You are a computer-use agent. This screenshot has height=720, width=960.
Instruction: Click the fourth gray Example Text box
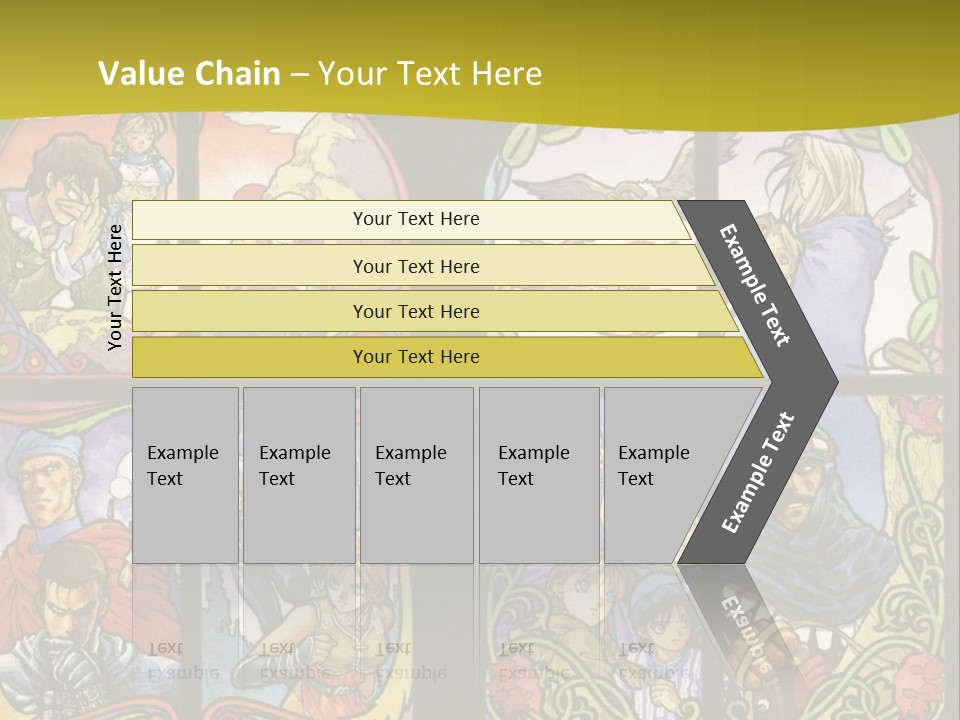click(x=538, y=475)
